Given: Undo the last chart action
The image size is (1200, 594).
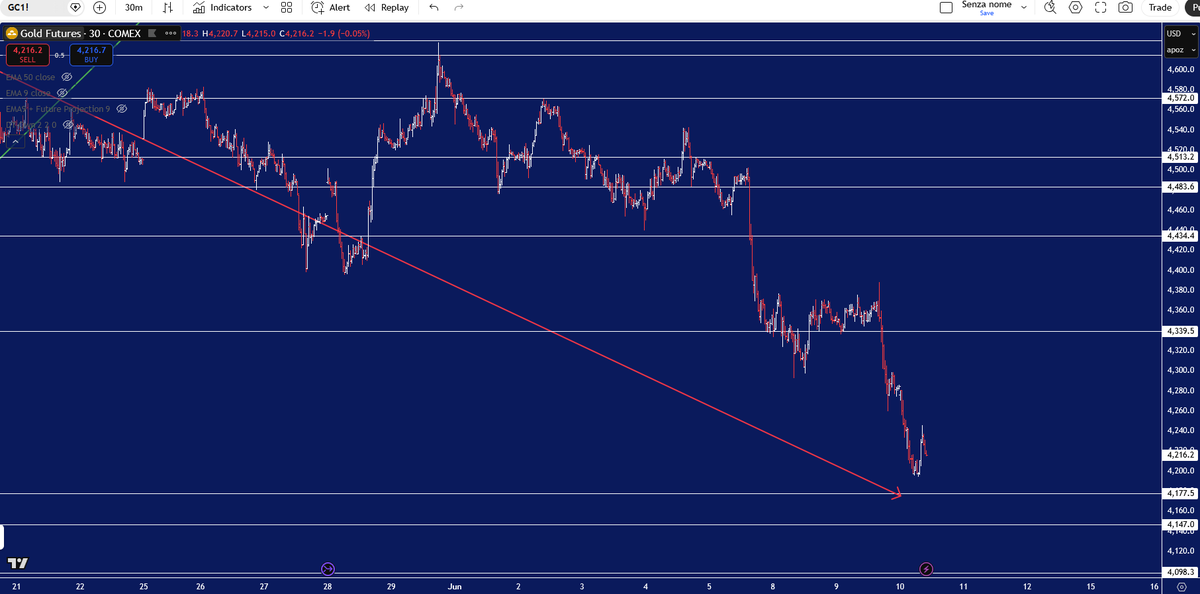Looking at the screenshot, I should [433, 7].
